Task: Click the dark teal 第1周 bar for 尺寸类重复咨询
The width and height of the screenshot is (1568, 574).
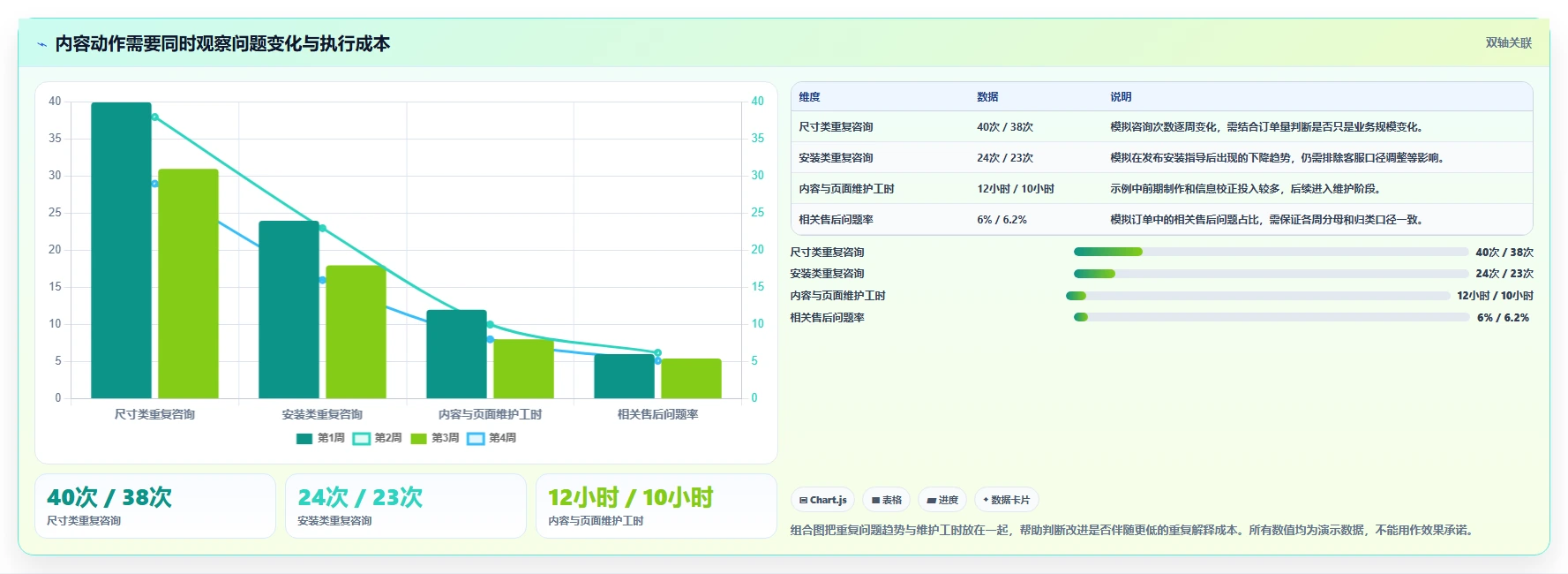Action: [x=121, y=250]
